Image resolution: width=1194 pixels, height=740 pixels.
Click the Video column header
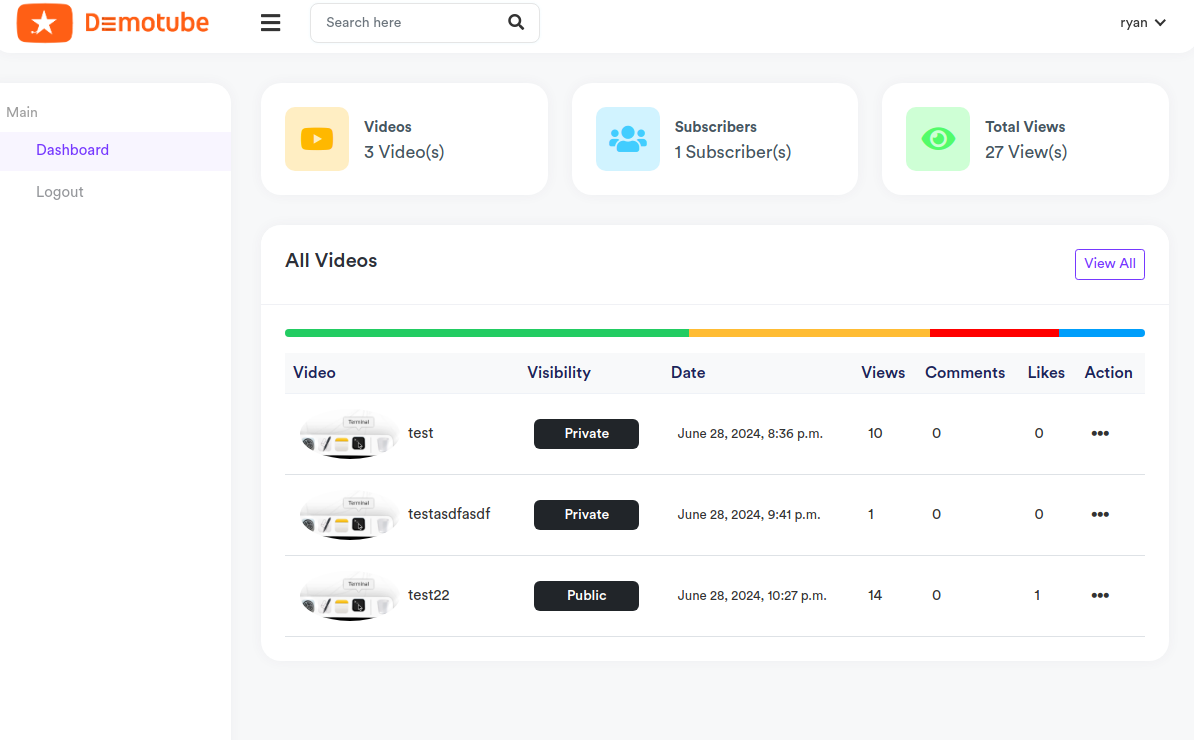(314, 373)
